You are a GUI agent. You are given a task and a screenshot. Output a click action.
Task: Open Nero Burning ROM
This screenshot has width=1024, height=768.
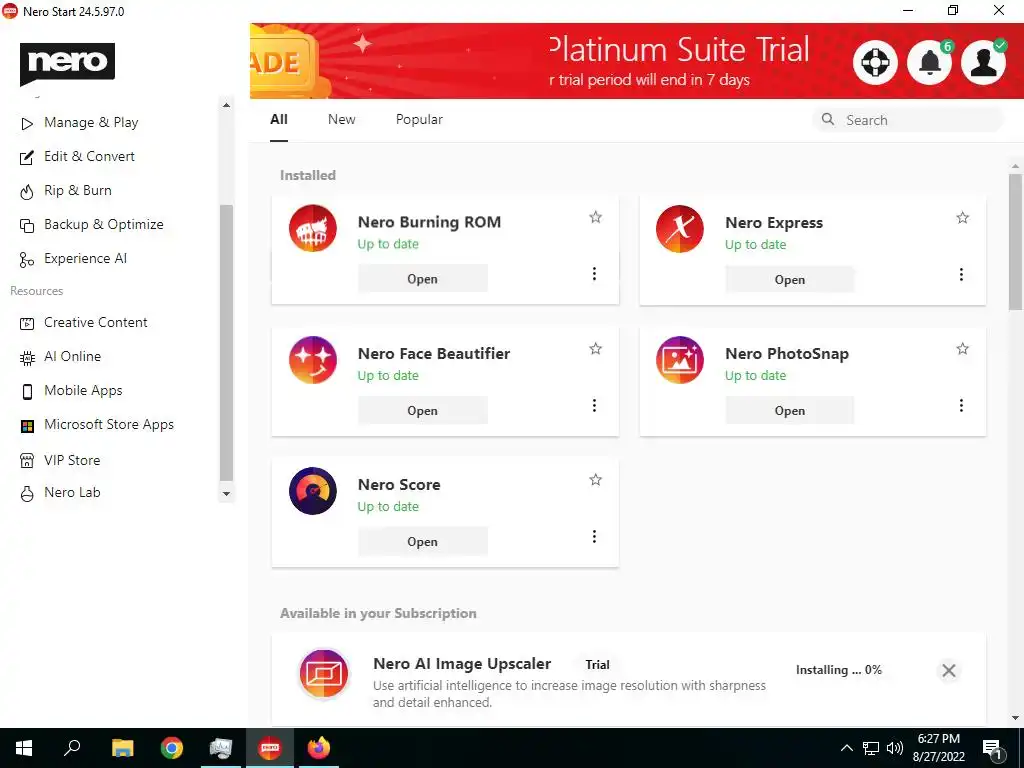pos(423,279)
